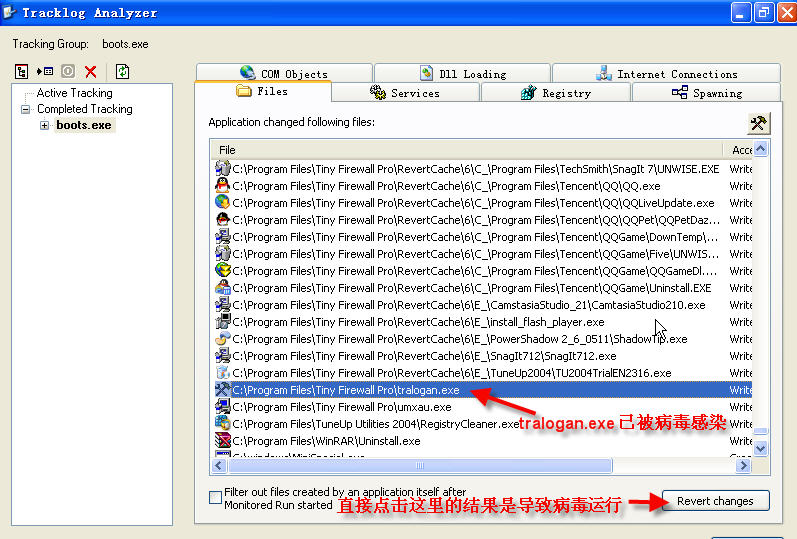
Task: Click the WinRAR Uninstall.exe icon
Action: click(223, 440)
